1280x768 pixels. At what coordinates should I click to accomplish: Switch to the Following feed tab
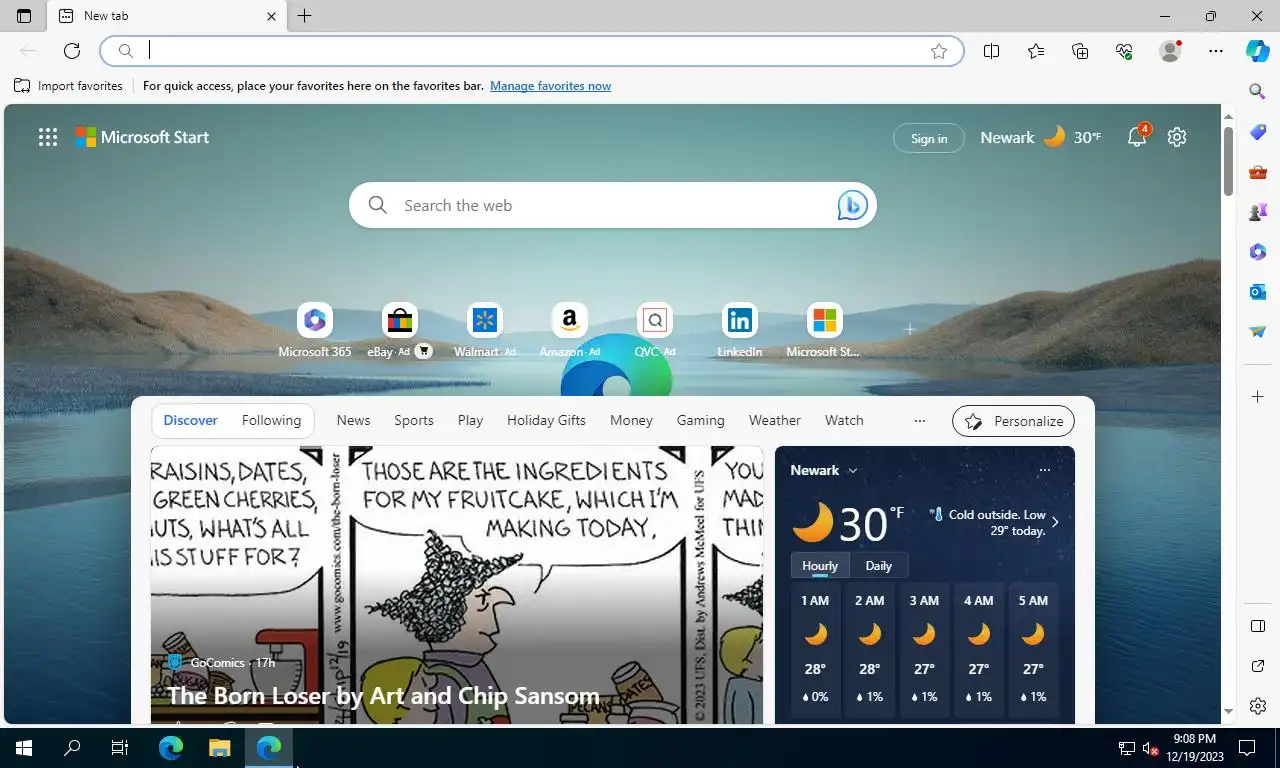(271, 421)
